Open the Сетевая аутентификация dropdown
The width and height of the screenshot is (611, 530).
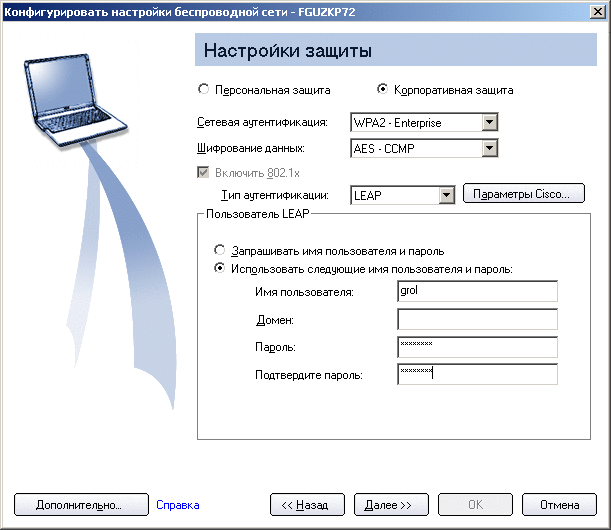tap(489, 123)
